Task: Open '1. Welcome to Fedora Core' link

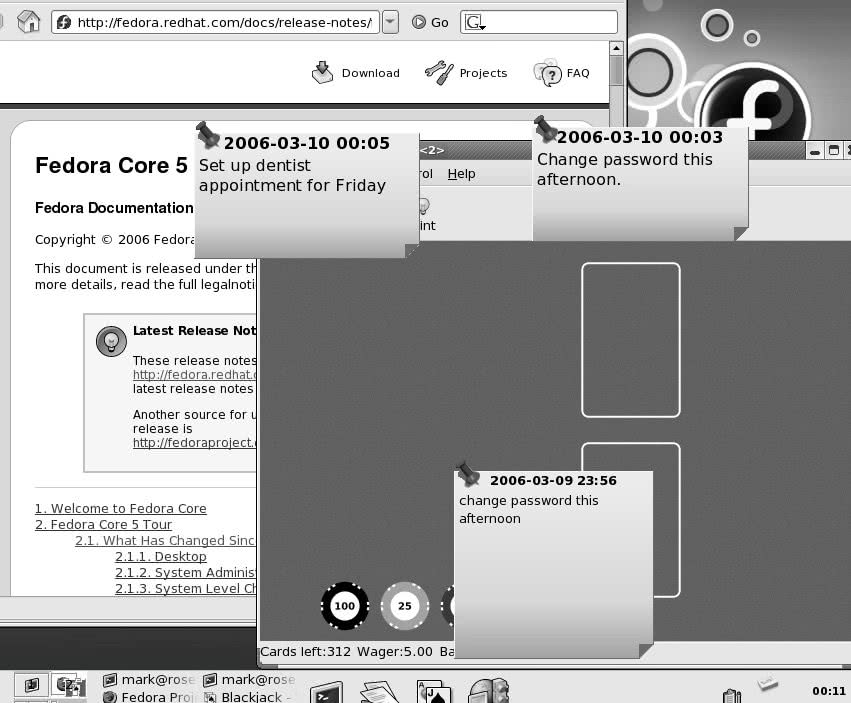Action: click(x=120, y=508)
